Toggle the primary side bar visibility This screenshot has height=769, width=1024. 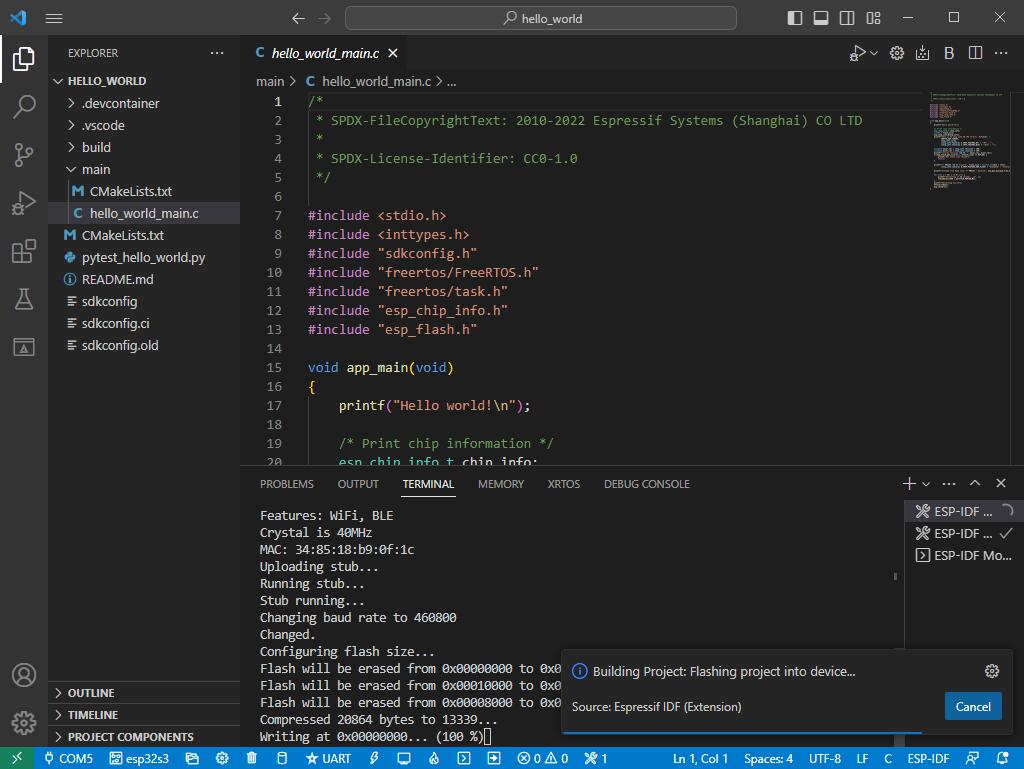795,18
